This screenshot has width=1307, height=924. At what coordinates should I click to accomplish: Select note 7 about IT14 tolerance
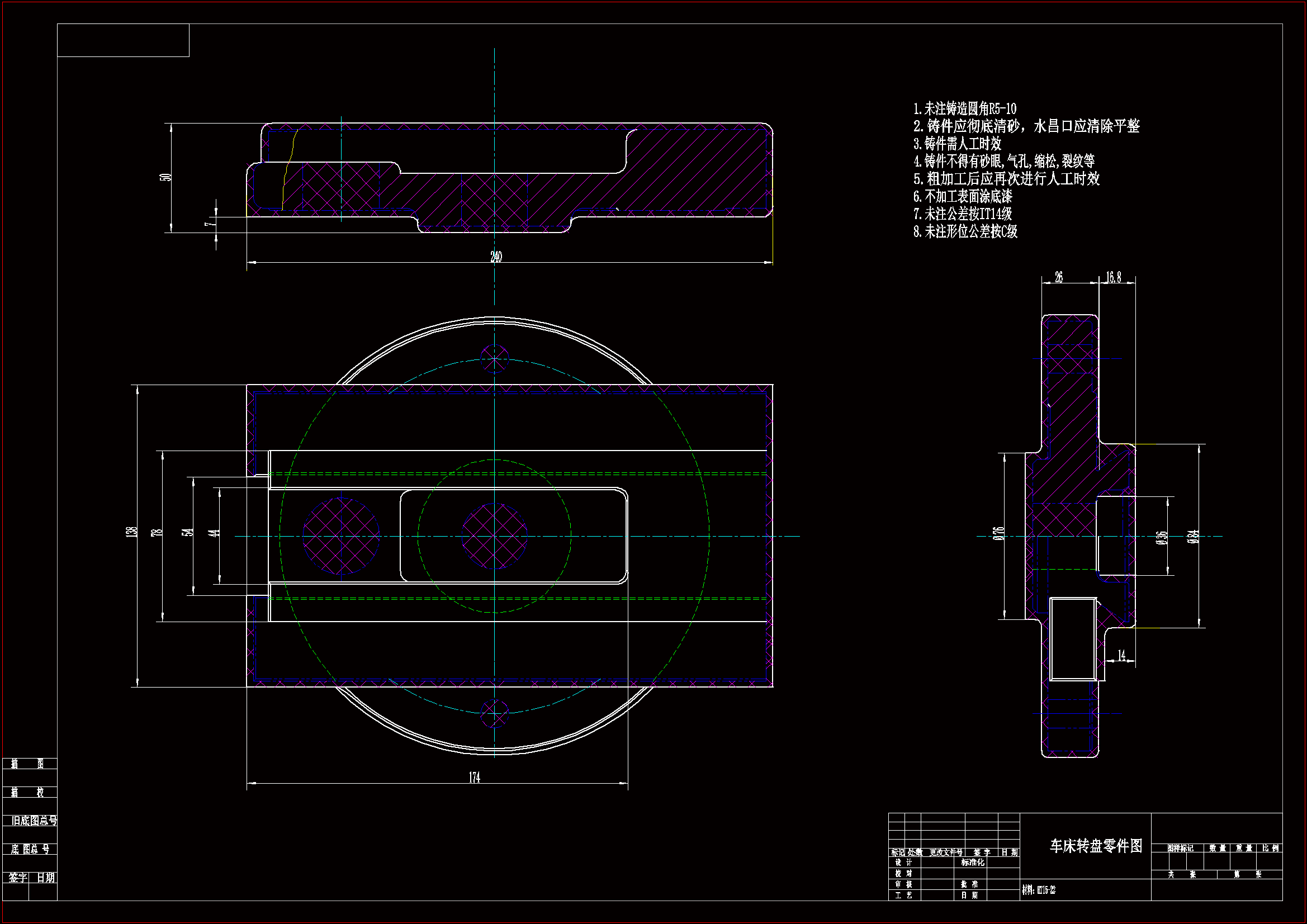coord(963,214)
